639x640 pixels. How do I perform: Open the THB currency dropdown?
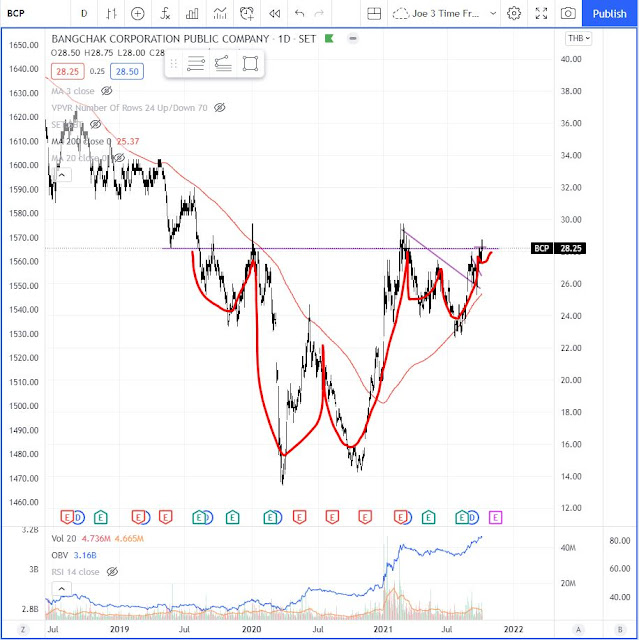[579, 38]
